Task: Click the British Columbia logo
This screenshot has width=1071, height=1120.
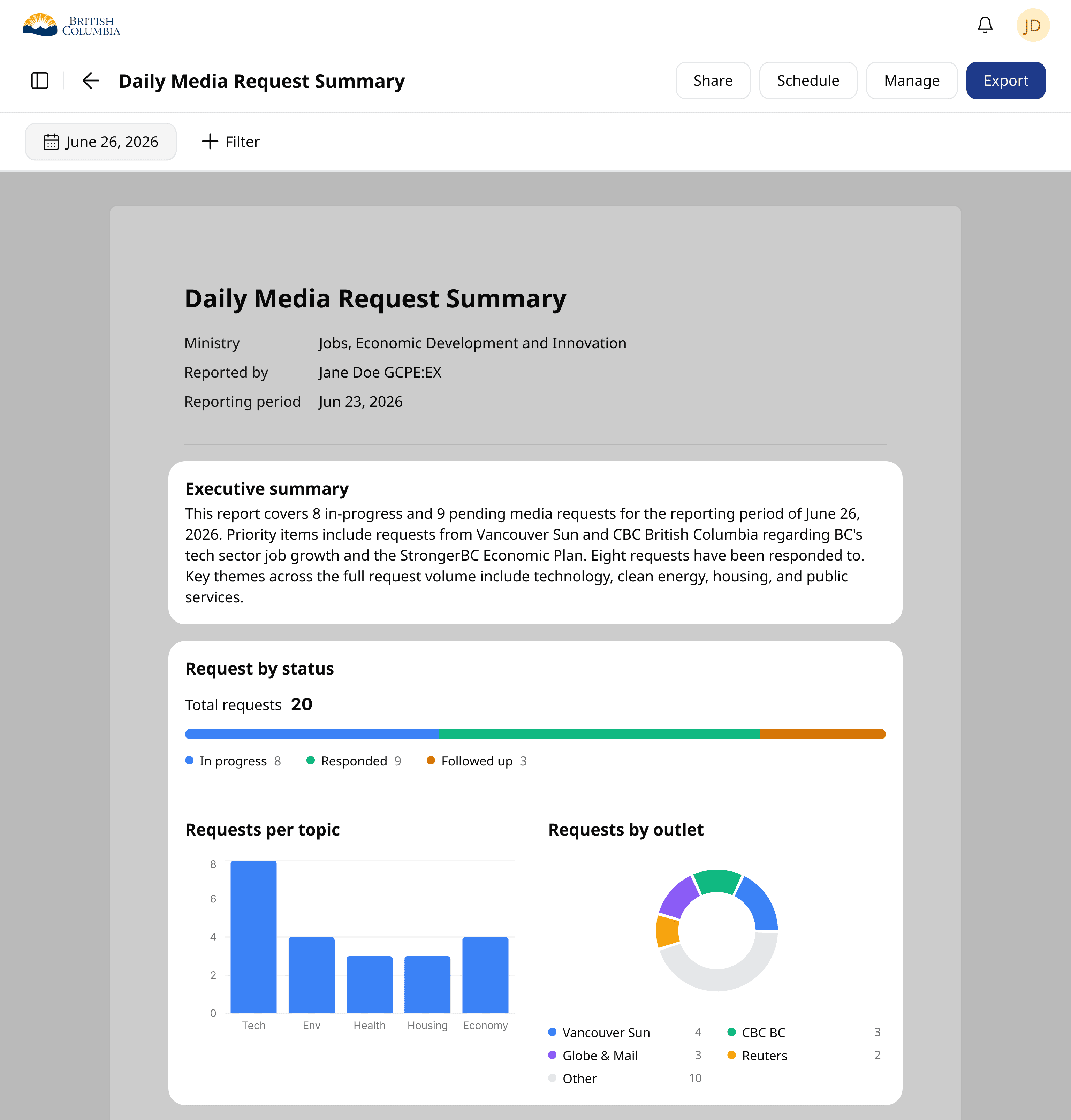Action: 71,26
